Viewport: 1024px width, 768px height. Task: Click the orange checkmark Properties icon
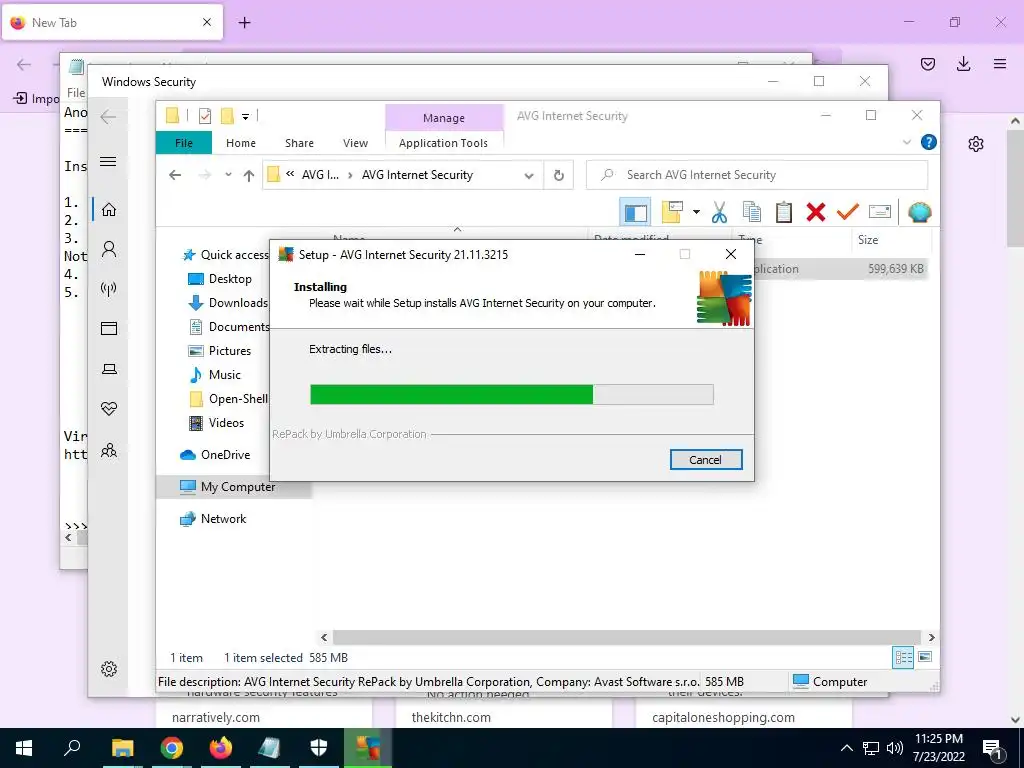pyautogui.click(x=847, y=211)
